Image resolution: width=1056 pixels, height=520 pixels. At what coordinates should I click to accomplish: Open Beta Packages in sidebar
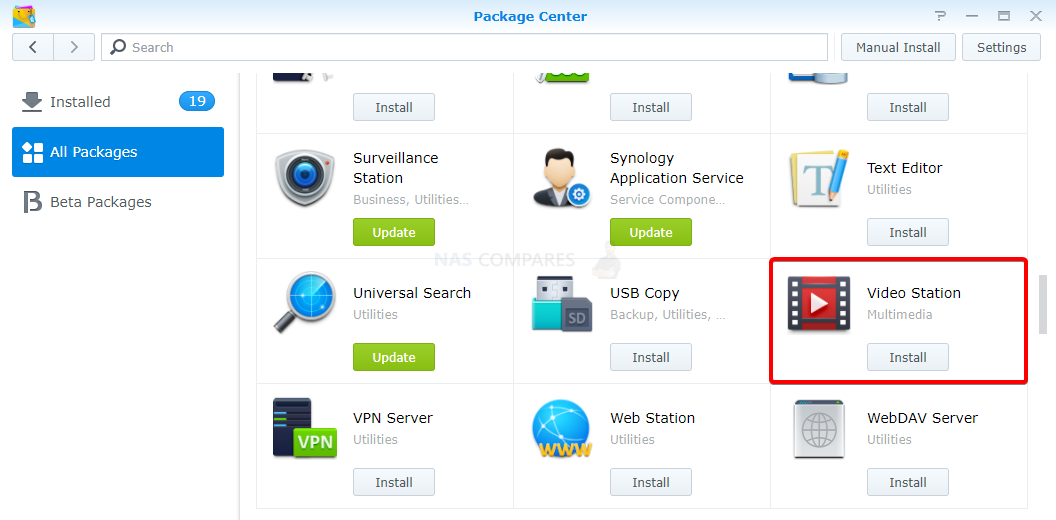tap(118, 202)
